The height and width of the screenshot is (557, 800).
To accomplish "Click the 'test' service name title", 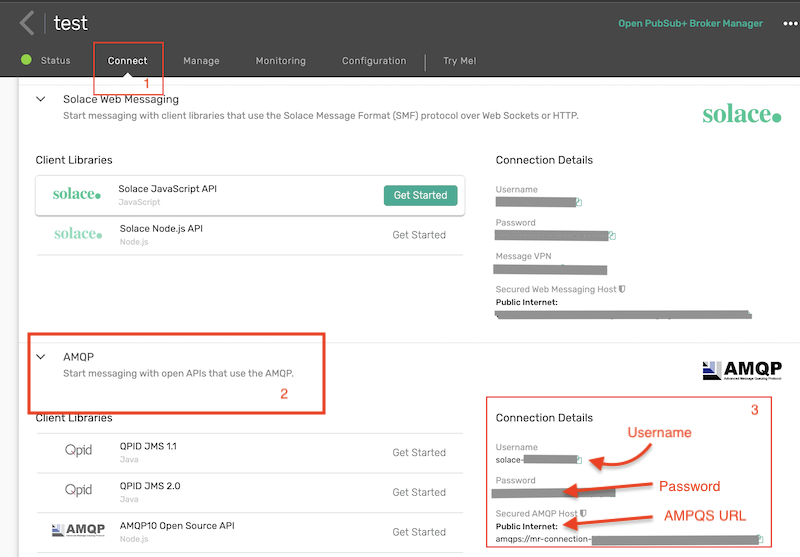I will pyautogui.click(x=71, y=23).
